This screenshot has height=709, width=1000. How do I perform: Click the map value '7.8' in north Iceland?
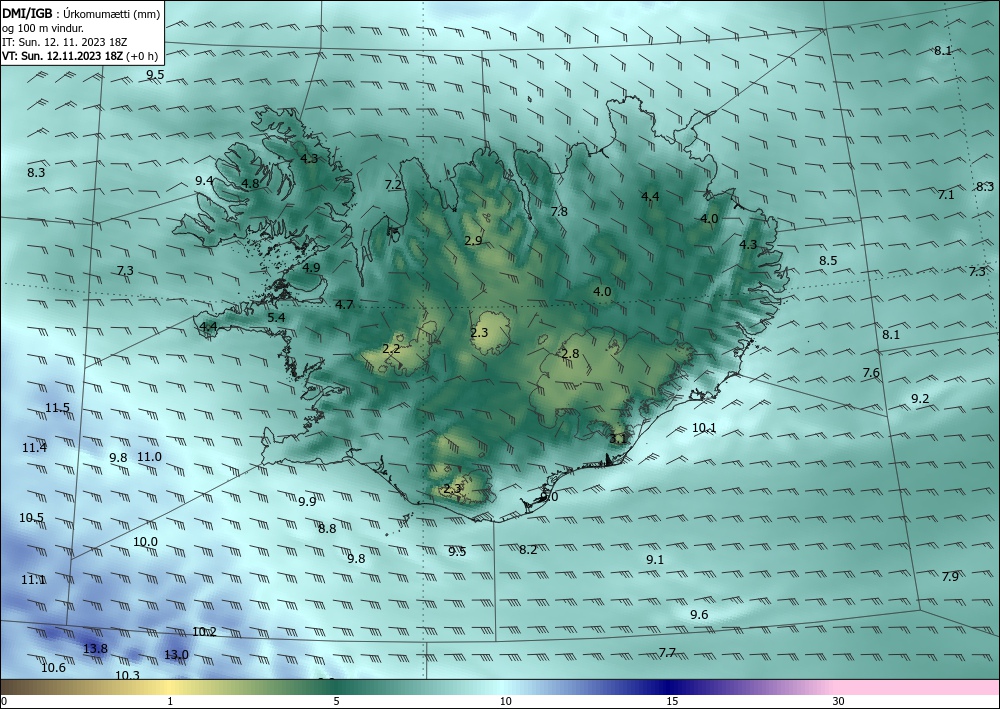[x=559, y=212]
